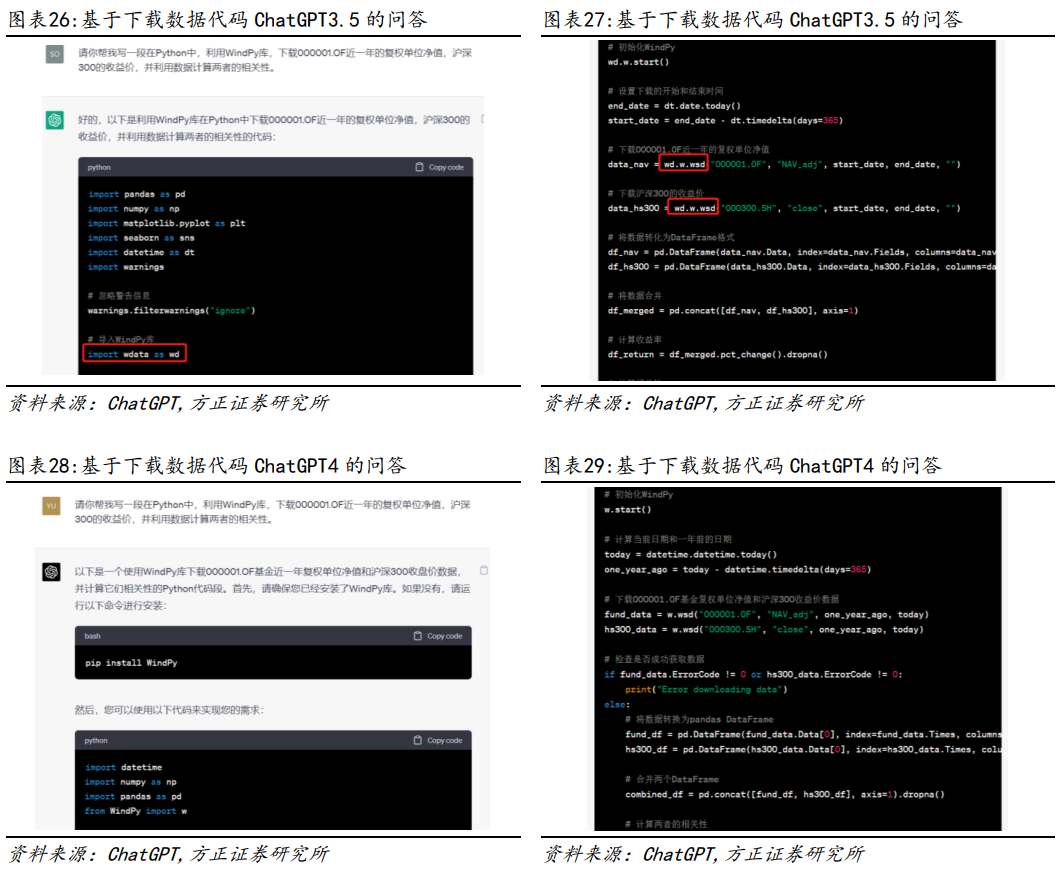Select the line 'import seaborn as sns'
The width and height of the screenshot is (1061, 870).
(x=141, y=238)
